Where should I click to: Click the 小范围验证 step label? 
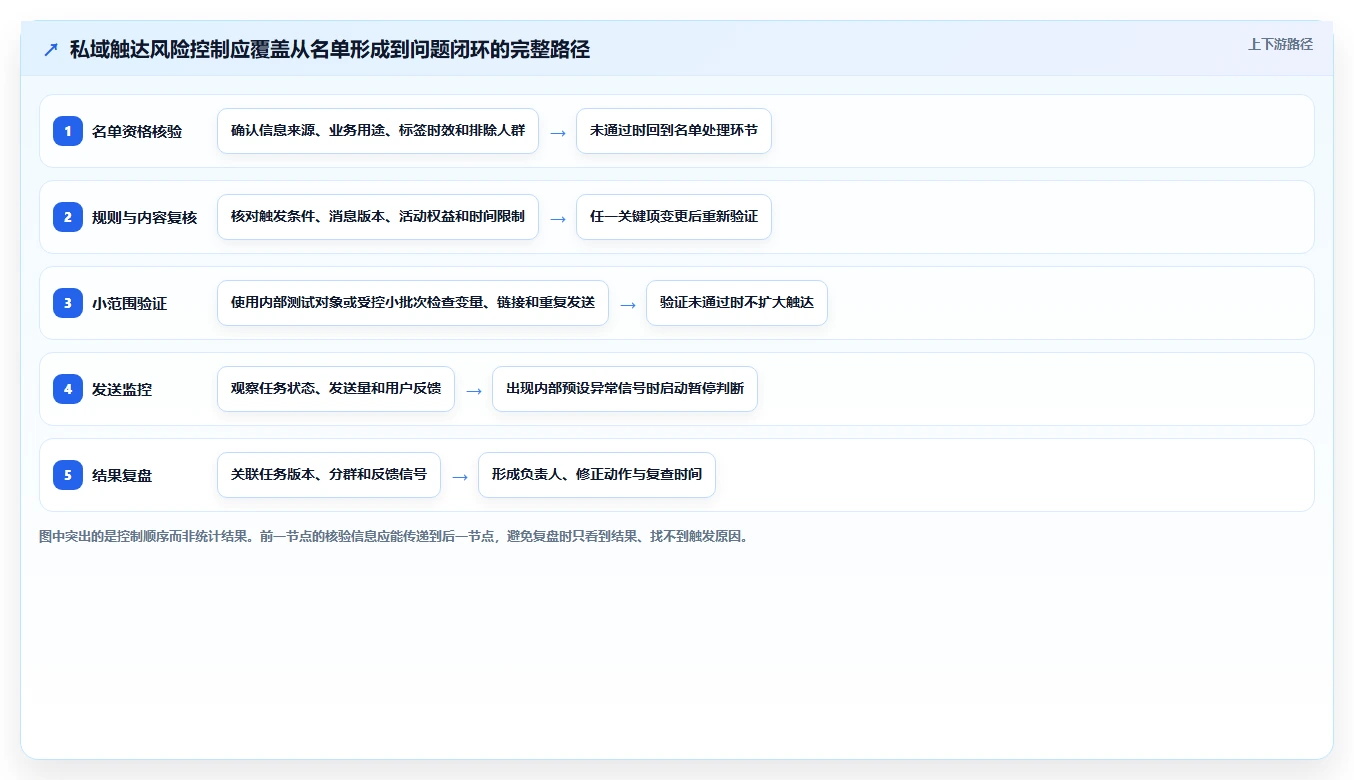coord(130,303)
